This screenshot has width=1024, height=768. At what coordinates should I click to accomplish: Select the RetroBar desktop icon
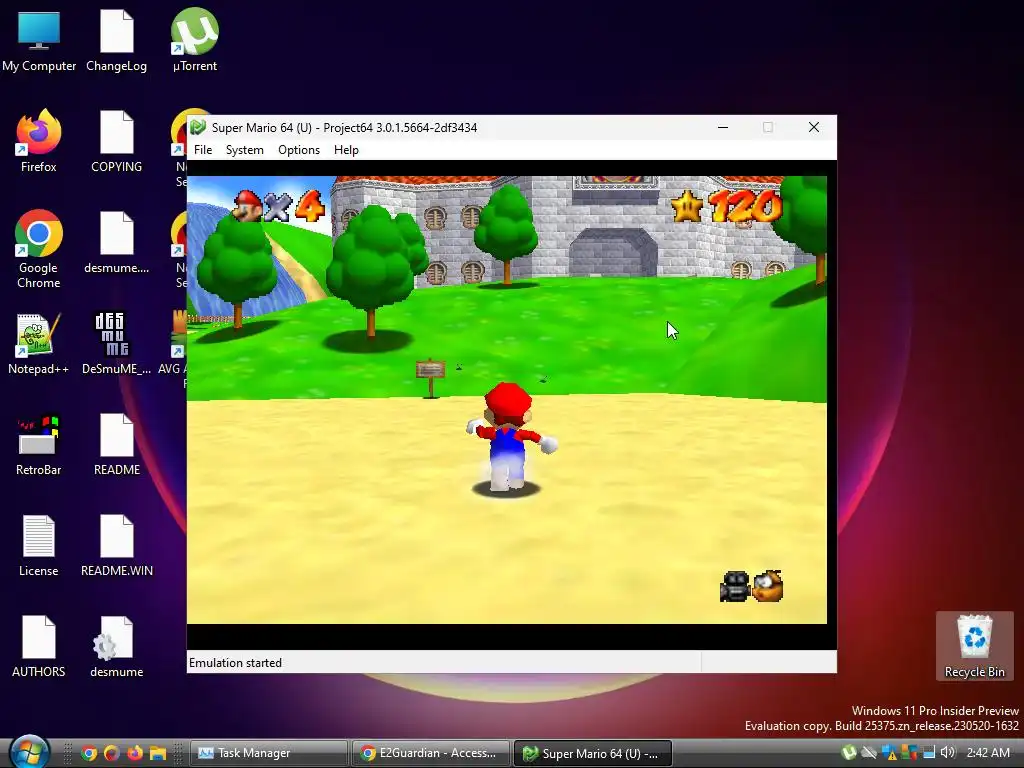(39, 445)
